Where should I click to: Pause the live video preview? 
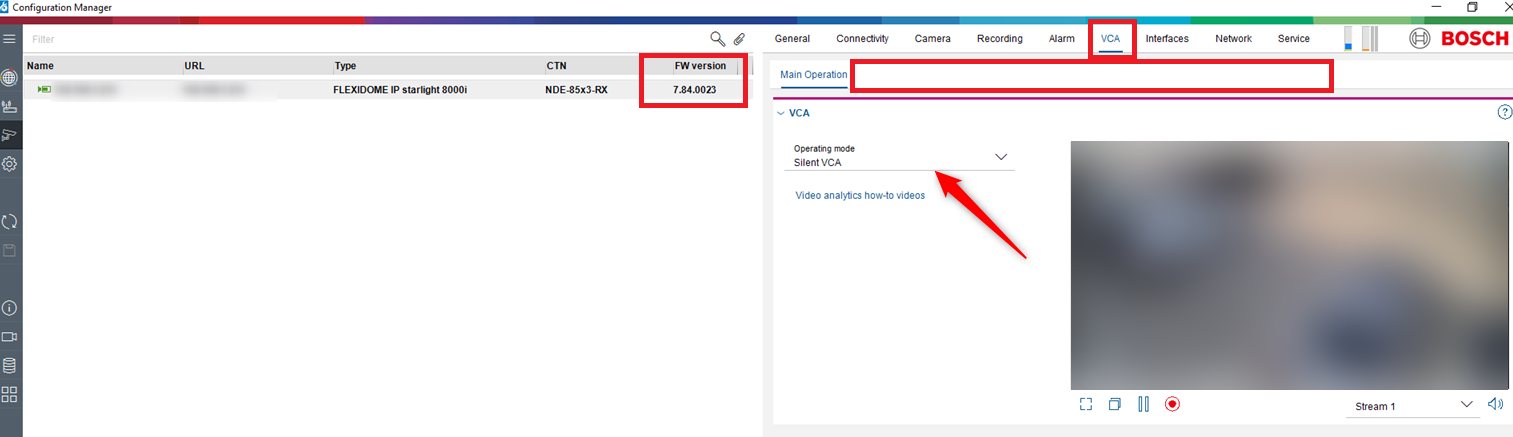point(1143,404)
